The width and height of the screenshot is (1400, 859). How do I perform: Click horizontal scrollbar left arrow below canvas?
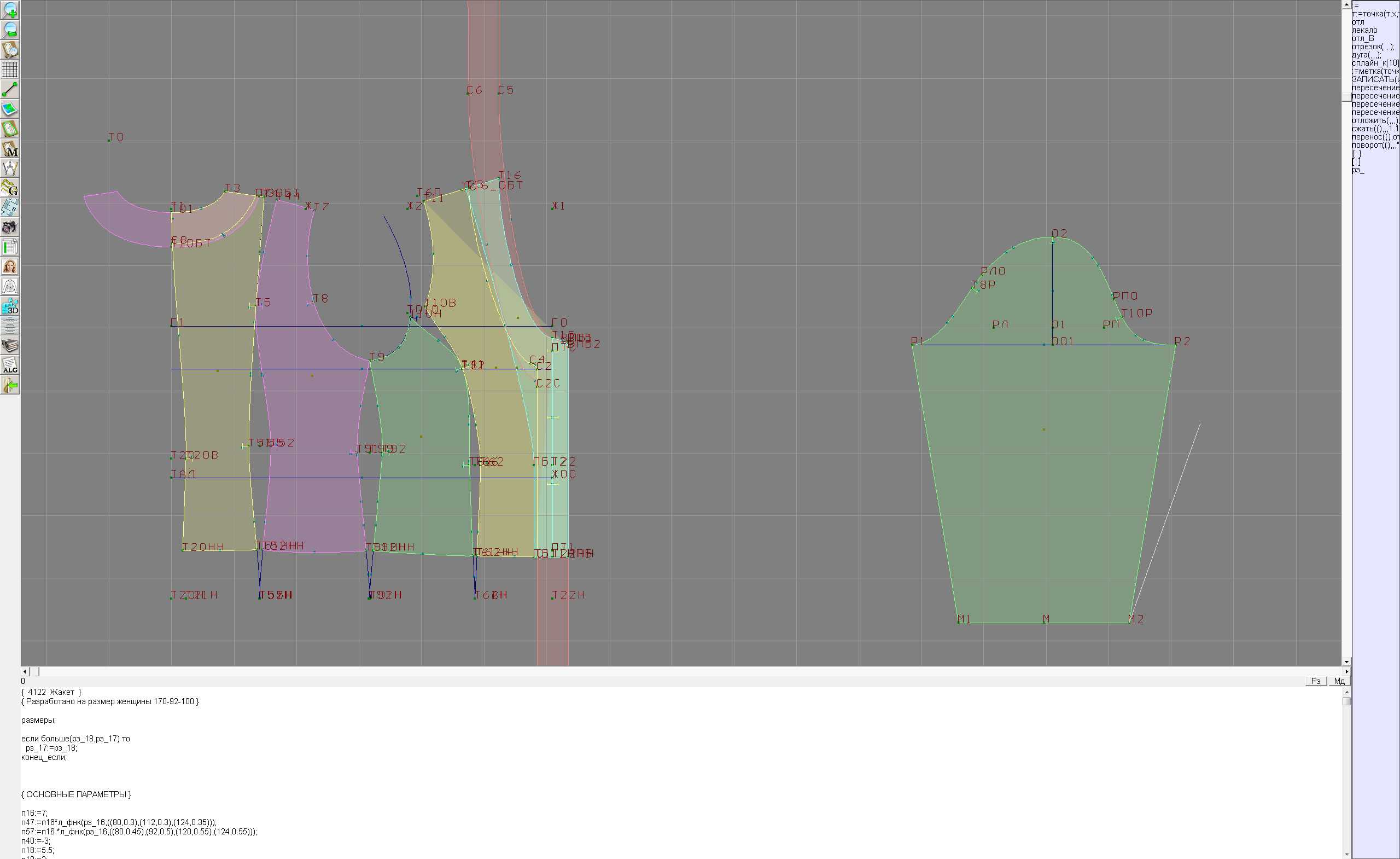point(25,671)
